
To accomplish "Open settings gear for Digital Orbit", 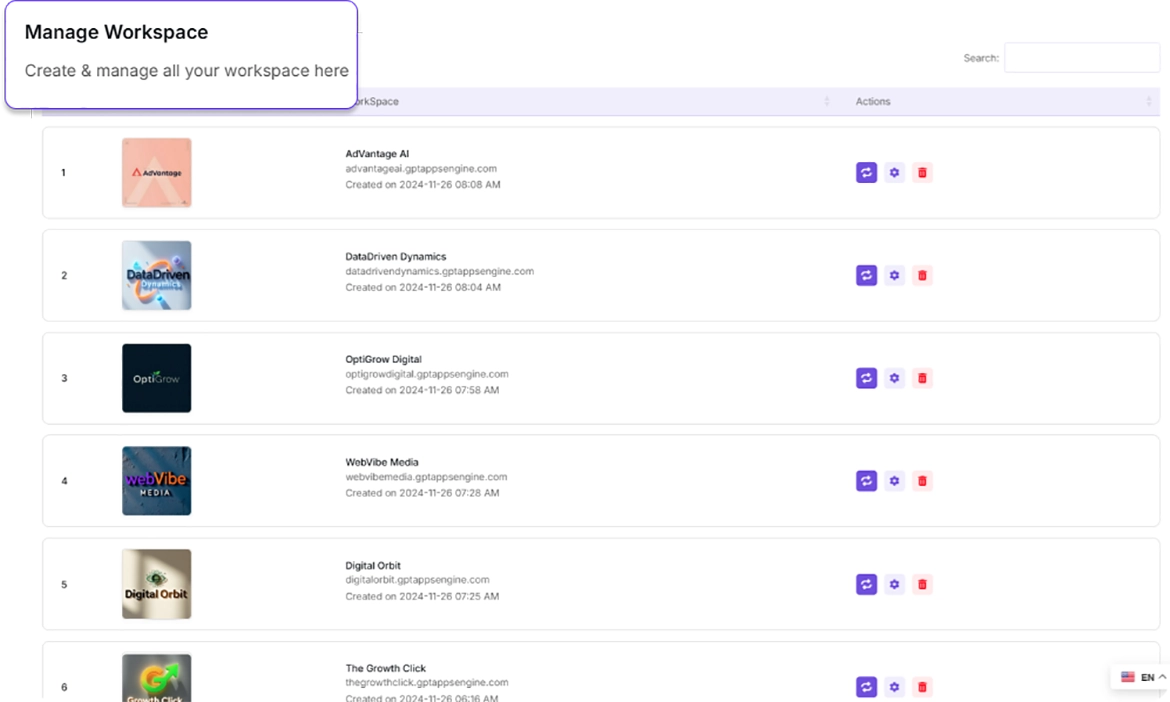I will (894, 584).
